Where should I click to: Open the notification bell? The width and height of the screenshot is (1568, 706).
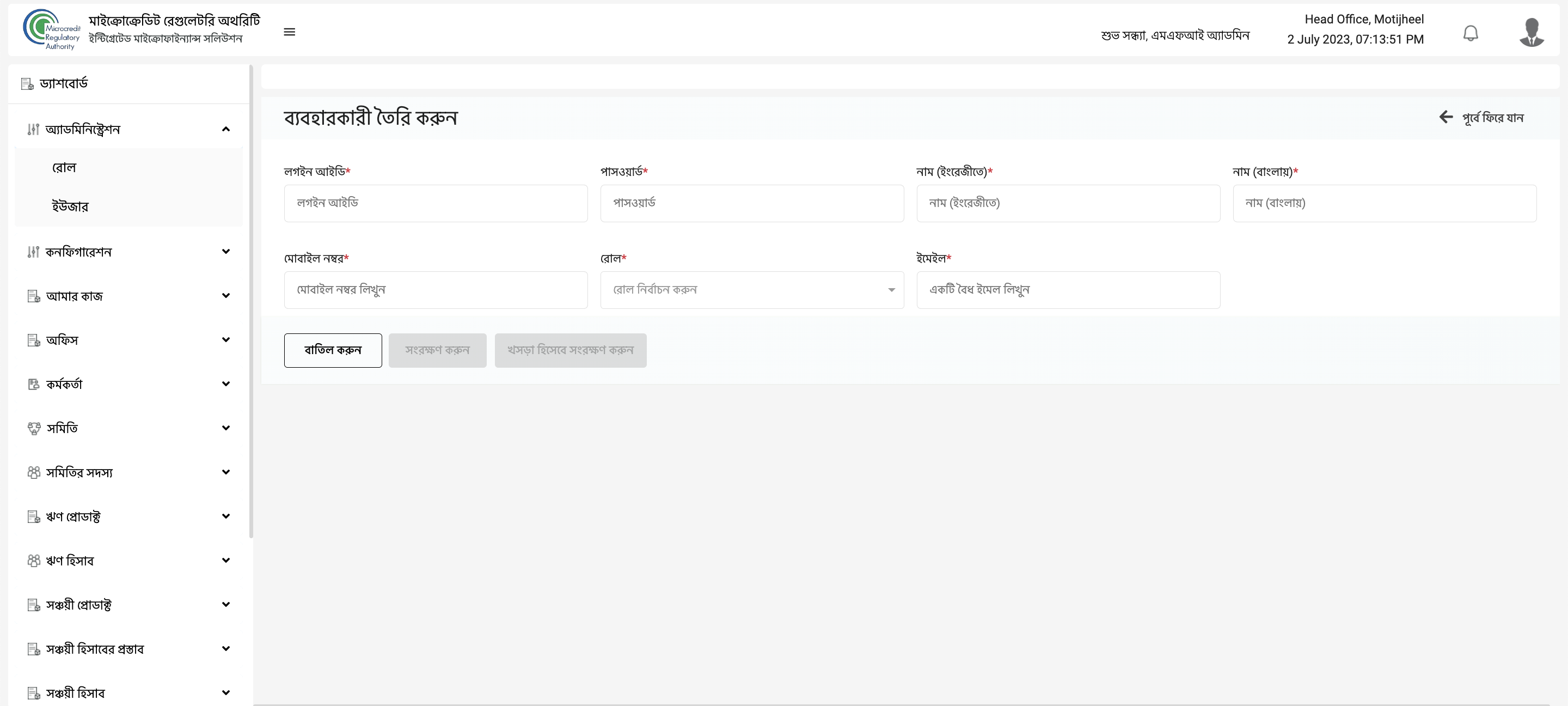(1471, 32)
